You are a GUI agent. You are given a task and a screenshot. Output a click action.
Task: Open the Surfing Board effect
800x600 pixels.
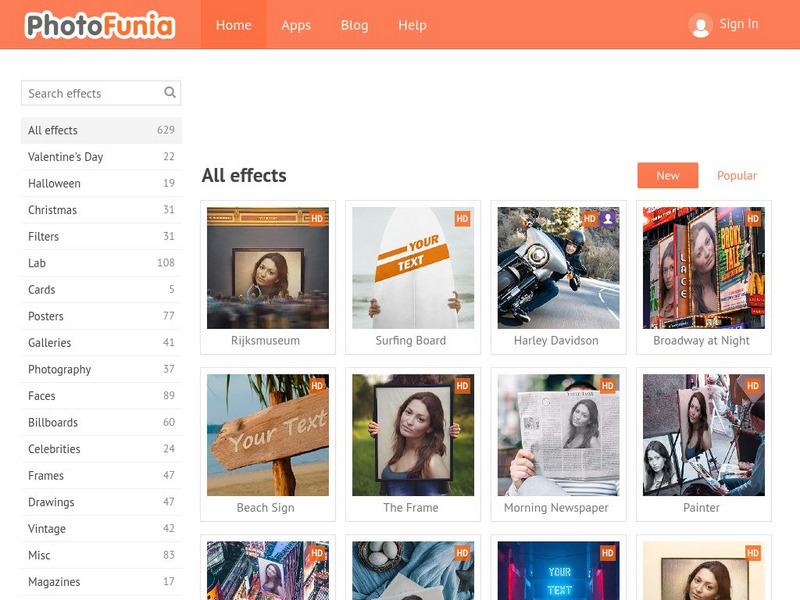coord(414,268)
